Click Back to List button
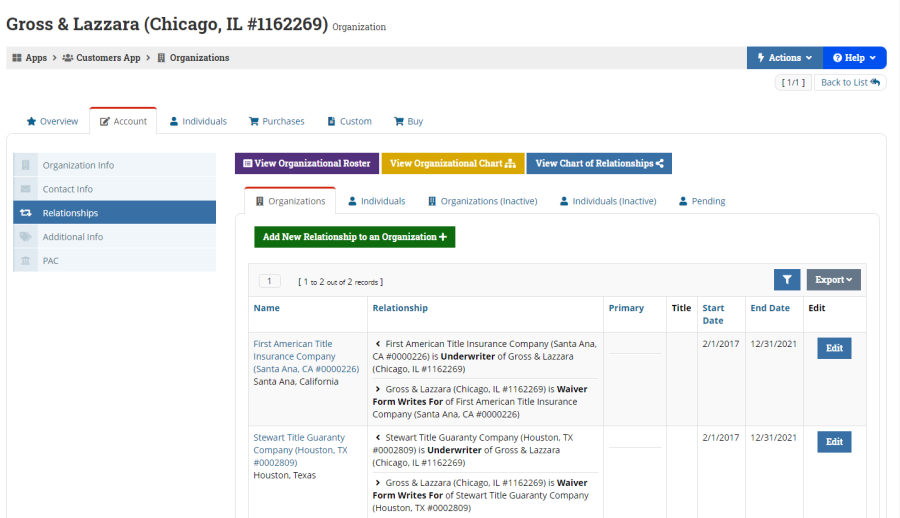Image resolution: width=900 pixels, height=518 pixels. coord(850,82)
